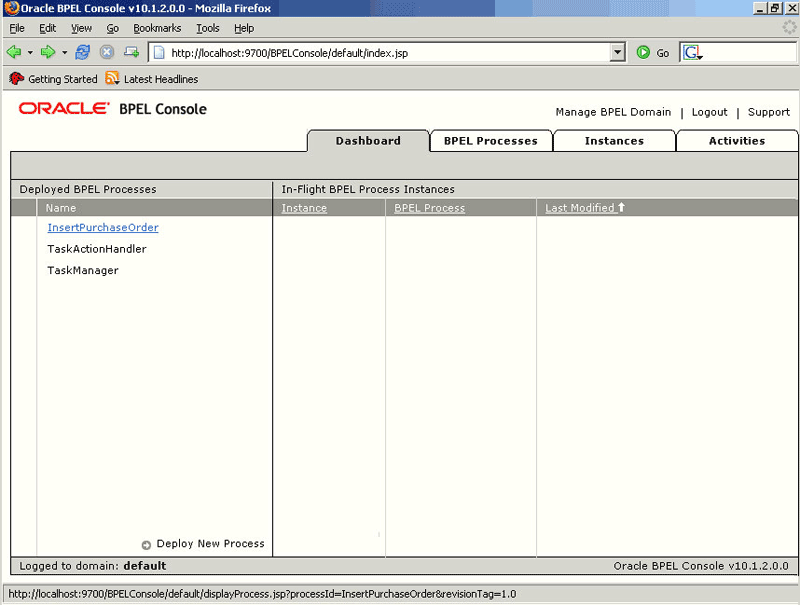Click the page icon in the address bar
Image resolution: width=800 pixels, height=605 pixels.
point(159,53)
